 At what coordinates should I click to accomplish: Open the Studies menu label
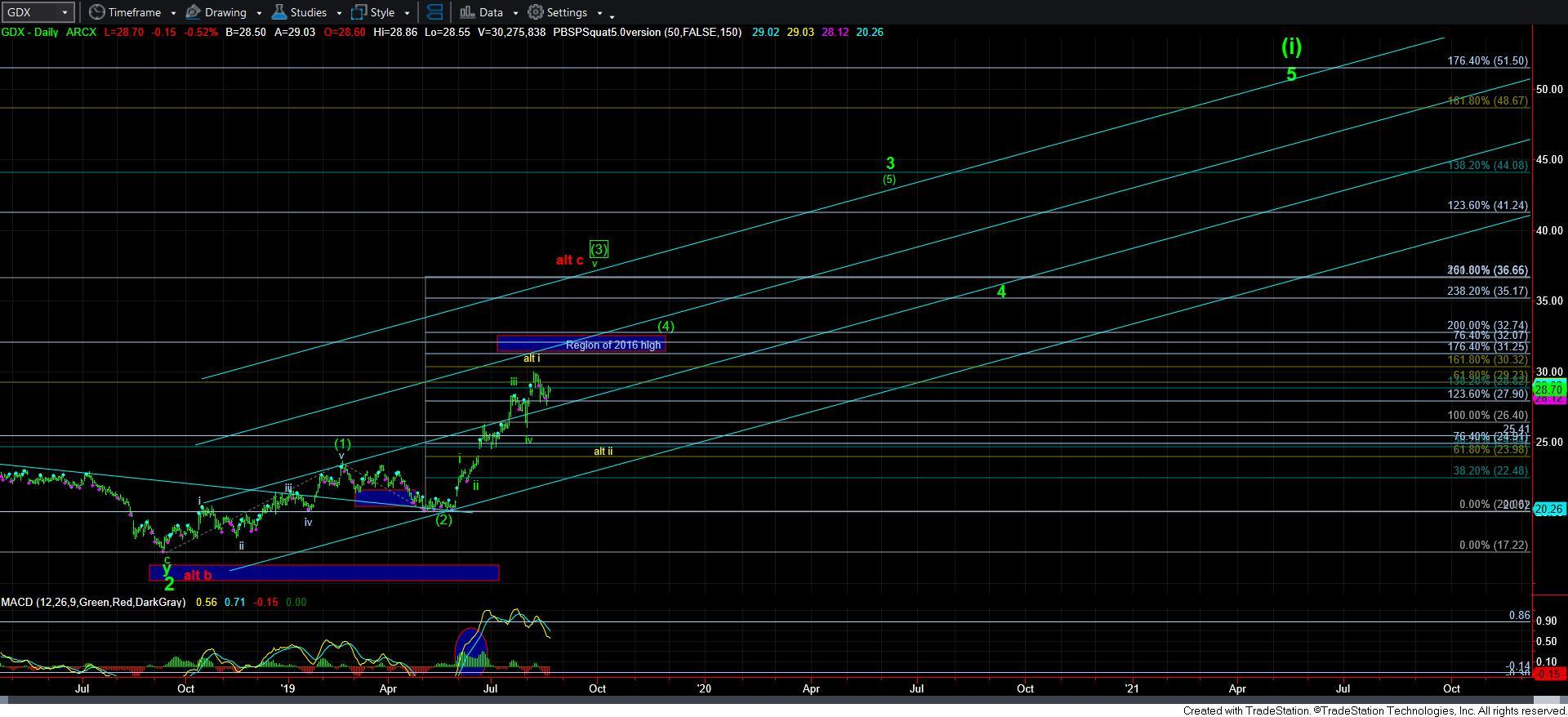pyautogui.click(x=309, y=12)
